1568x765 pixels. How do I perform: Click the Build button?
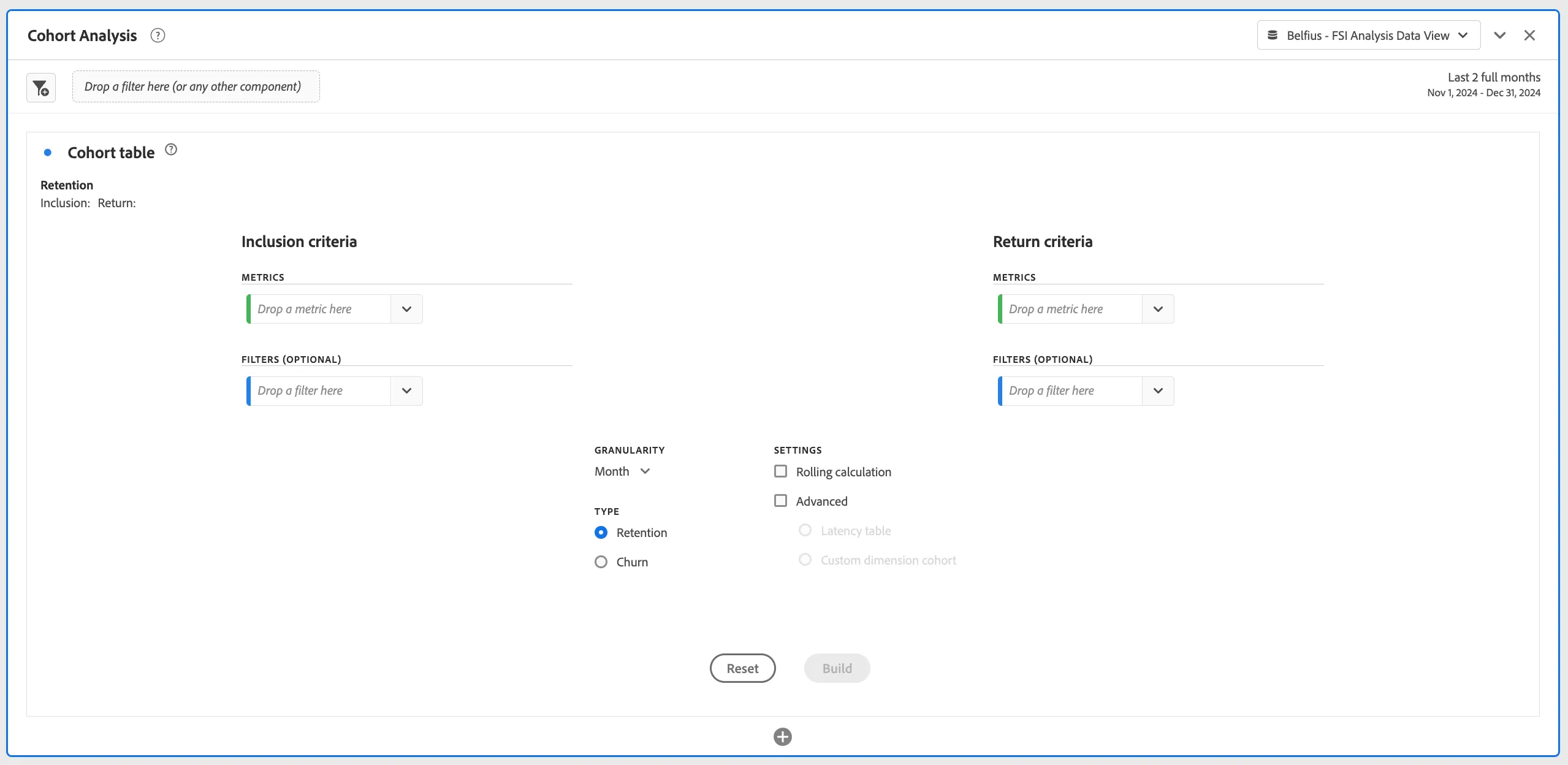point(837,668)
